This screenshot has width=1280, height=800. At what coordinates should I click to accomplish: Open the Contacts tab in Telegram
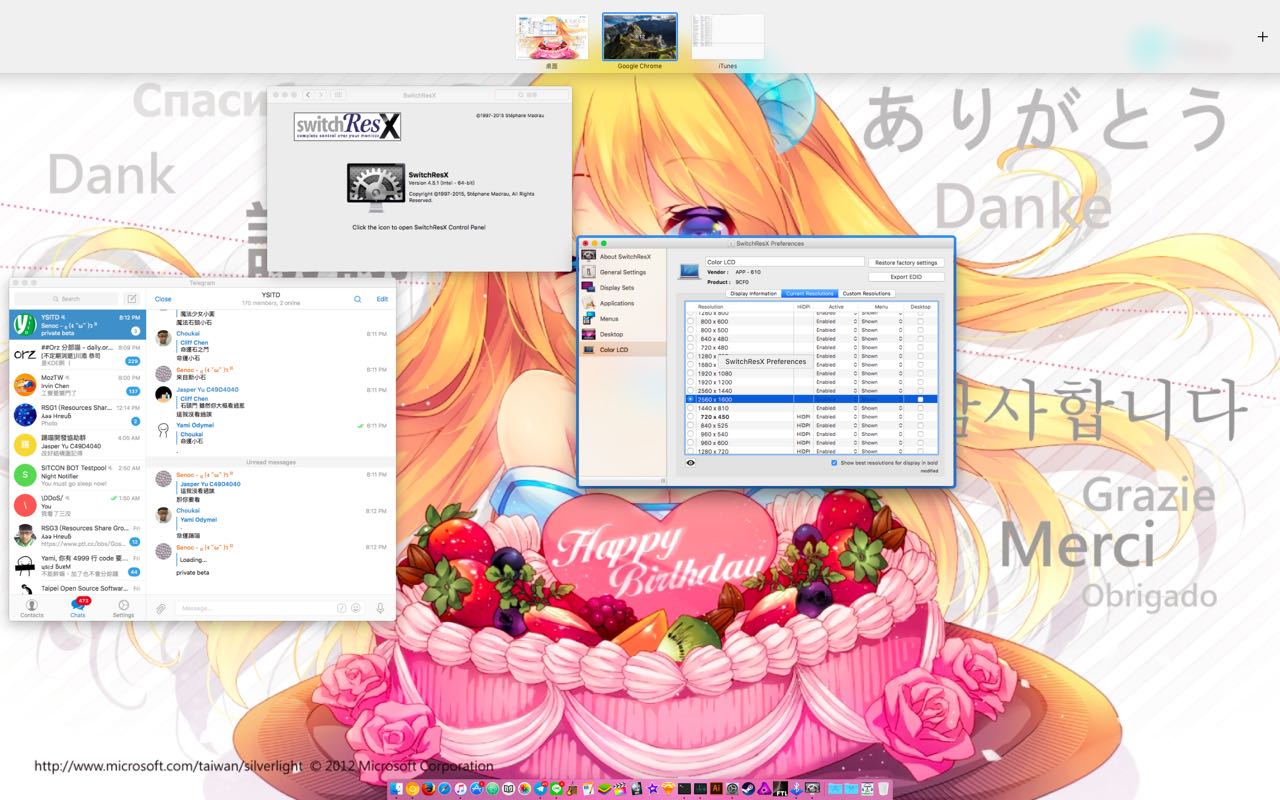click(x=32, y=608)
